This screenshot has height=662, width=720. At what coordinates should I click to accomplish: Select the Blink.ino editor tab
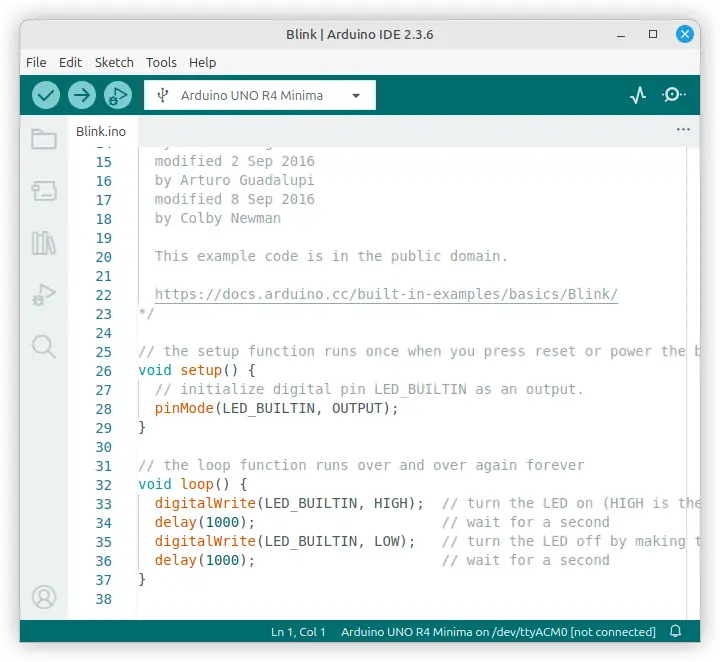tap(101, 131)
